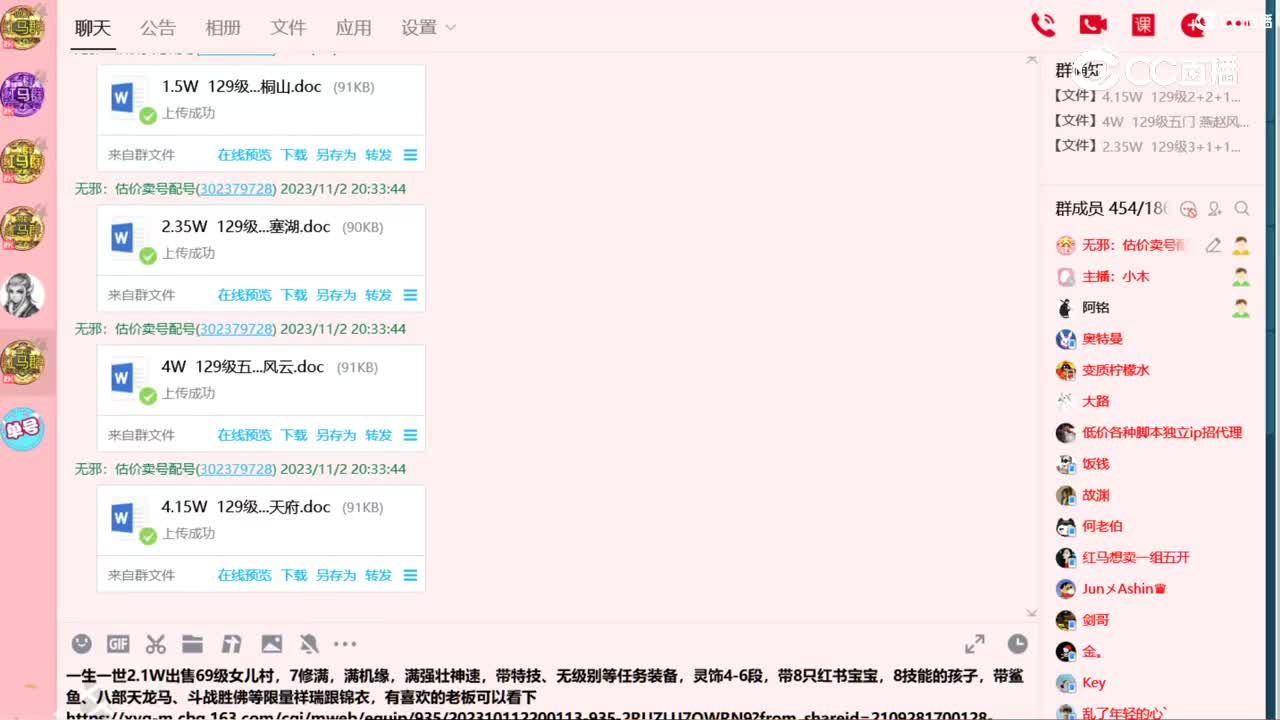Edit group nickname pencil icon
The image size is (1280, 720).
(x=1213, y=245)
